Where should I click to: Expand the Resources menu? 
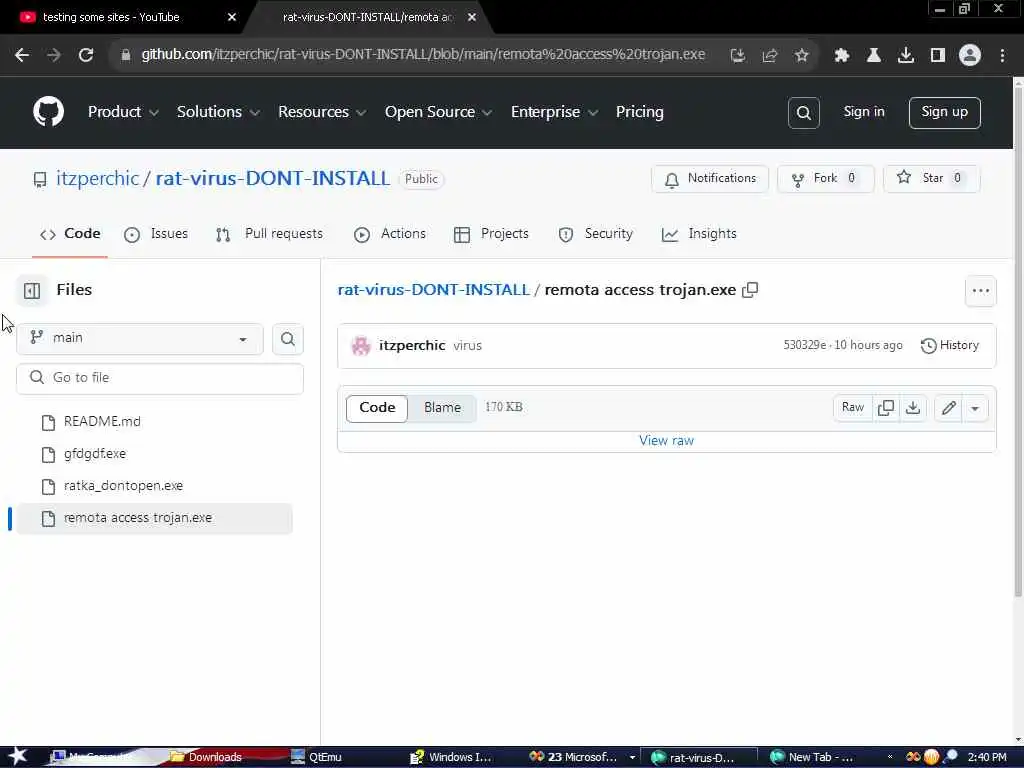click(322, 112)
